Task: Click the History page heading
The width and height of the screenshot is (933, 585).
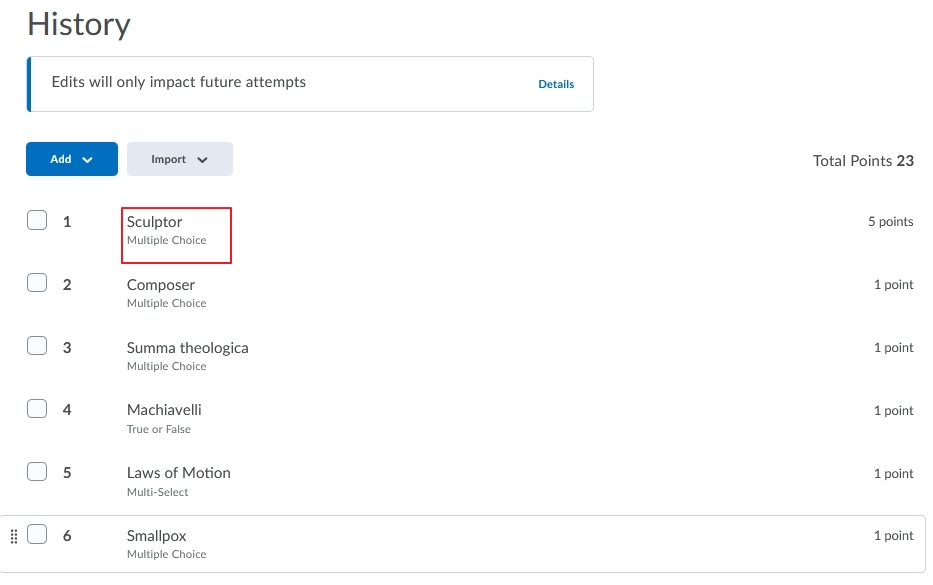Action: pos(79,25)
